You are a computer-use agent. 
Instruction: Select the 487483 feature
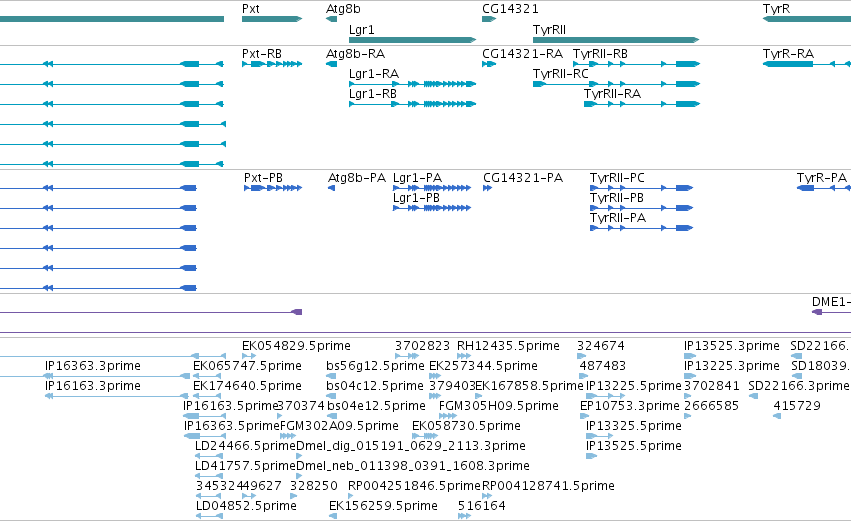583,376
